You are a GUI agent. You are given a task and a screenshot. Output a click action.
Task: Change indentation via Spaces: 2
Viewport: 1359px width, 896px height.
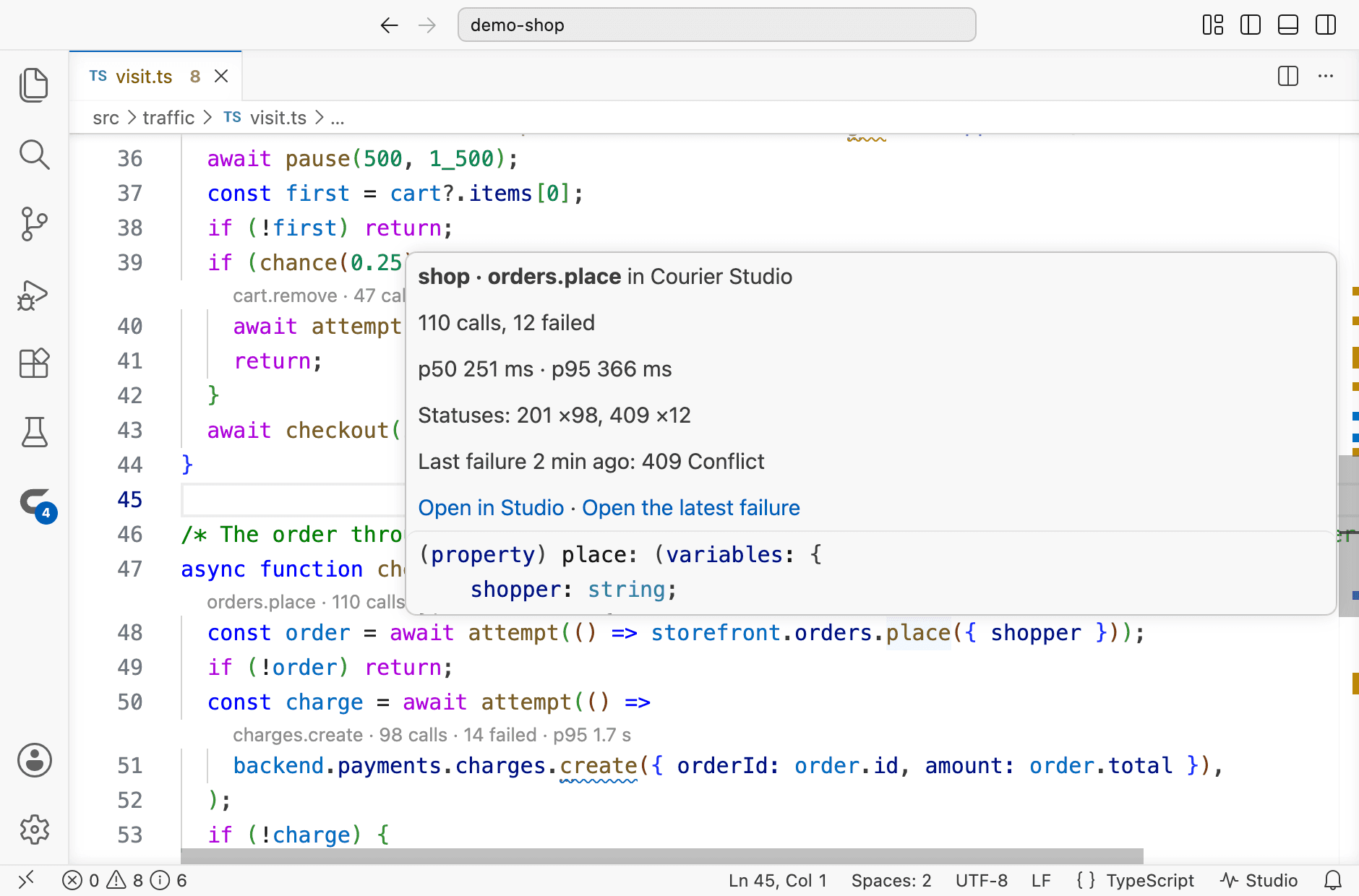pyautogui.click(x=891, y=880)
